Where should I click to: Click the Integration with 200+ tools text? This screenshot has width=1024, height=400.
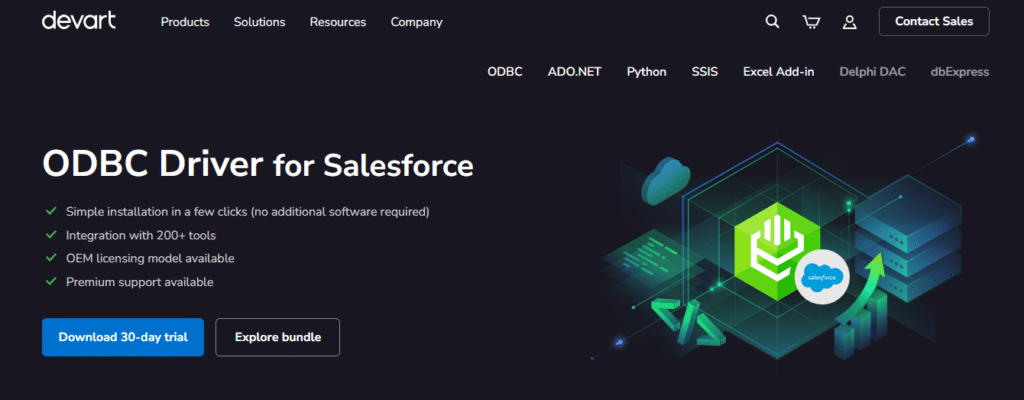141,235
